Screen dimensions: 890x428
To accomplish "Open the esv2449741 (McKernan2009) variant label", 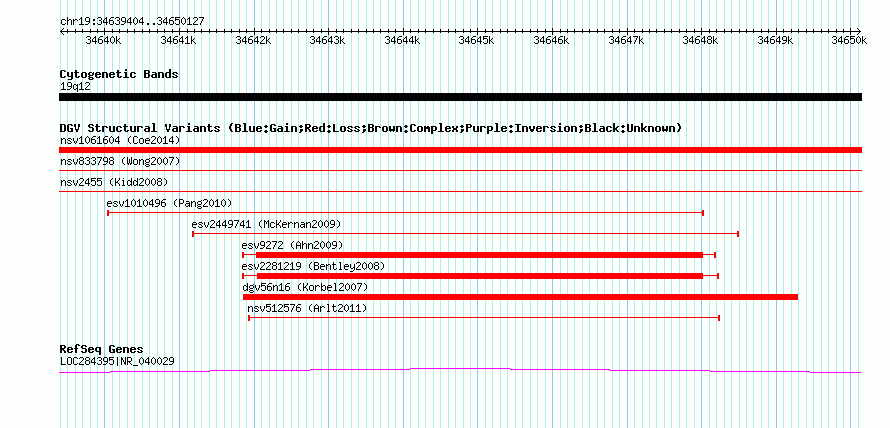I will [267, 224].
